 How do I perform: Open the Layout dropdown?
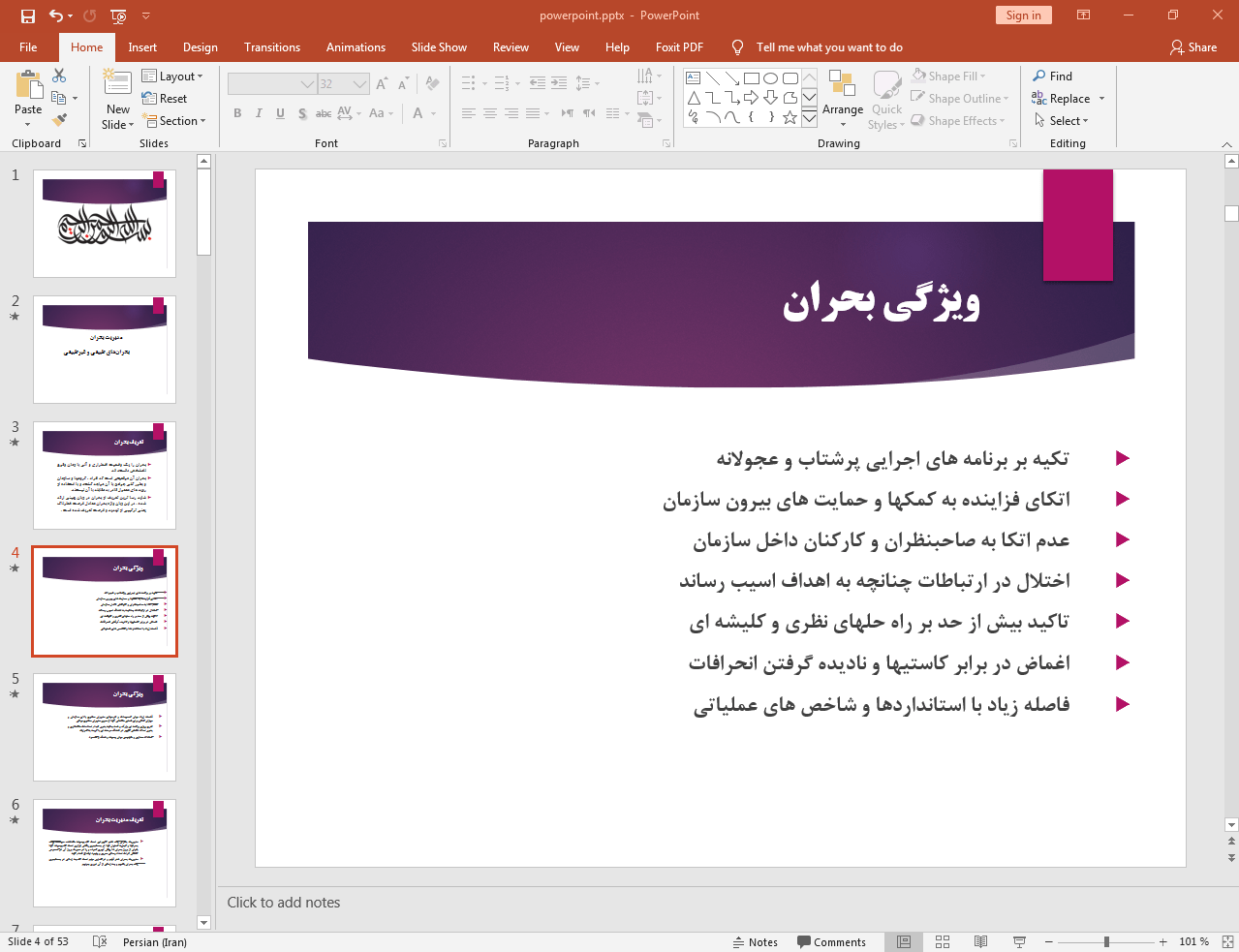pyautogui.click(x=174, y=76)
